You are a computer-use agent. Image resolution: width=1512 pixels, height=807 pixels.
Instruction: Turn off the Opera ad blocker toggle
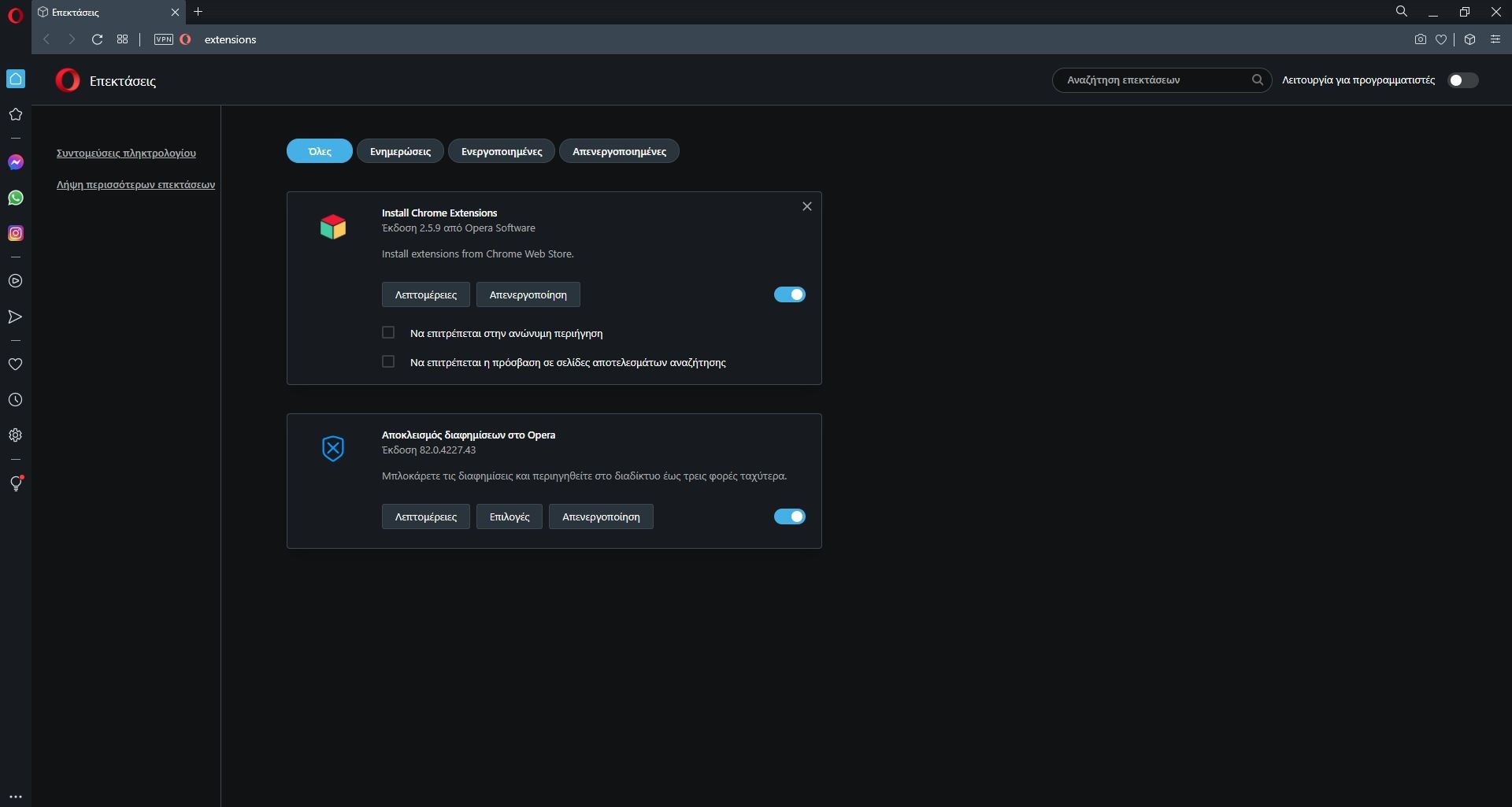pyautogui.click(x=789, y=516)
